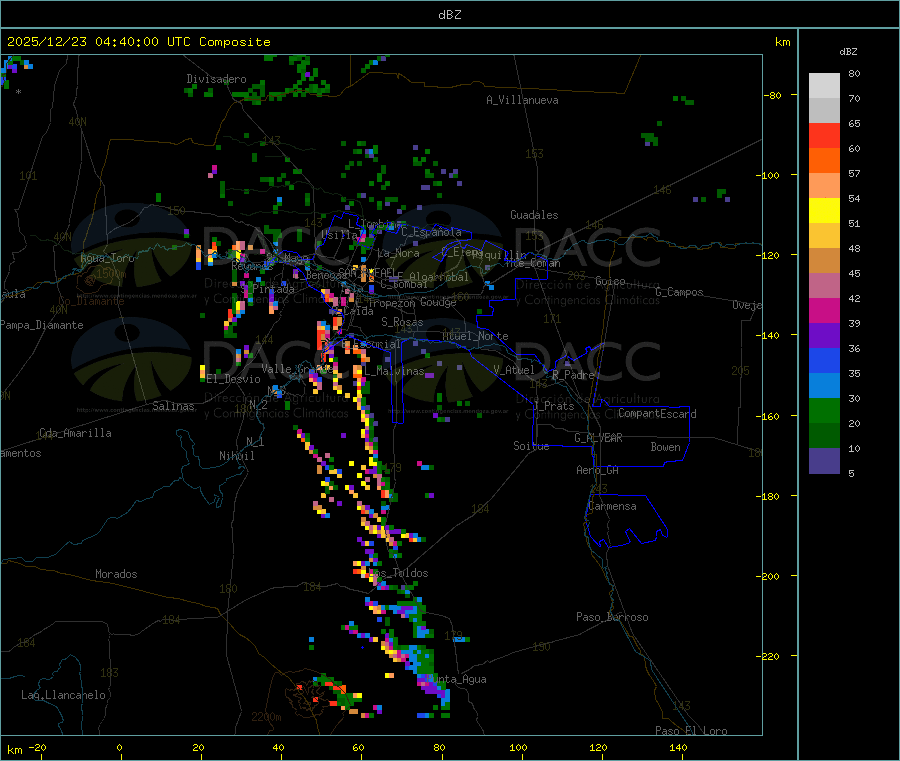The width and height of the screenshot is (900, 761).
Task: Click the timestamp 2025/12/23 04:40:00 UTC Composite
Action: [x=138, y=42]
